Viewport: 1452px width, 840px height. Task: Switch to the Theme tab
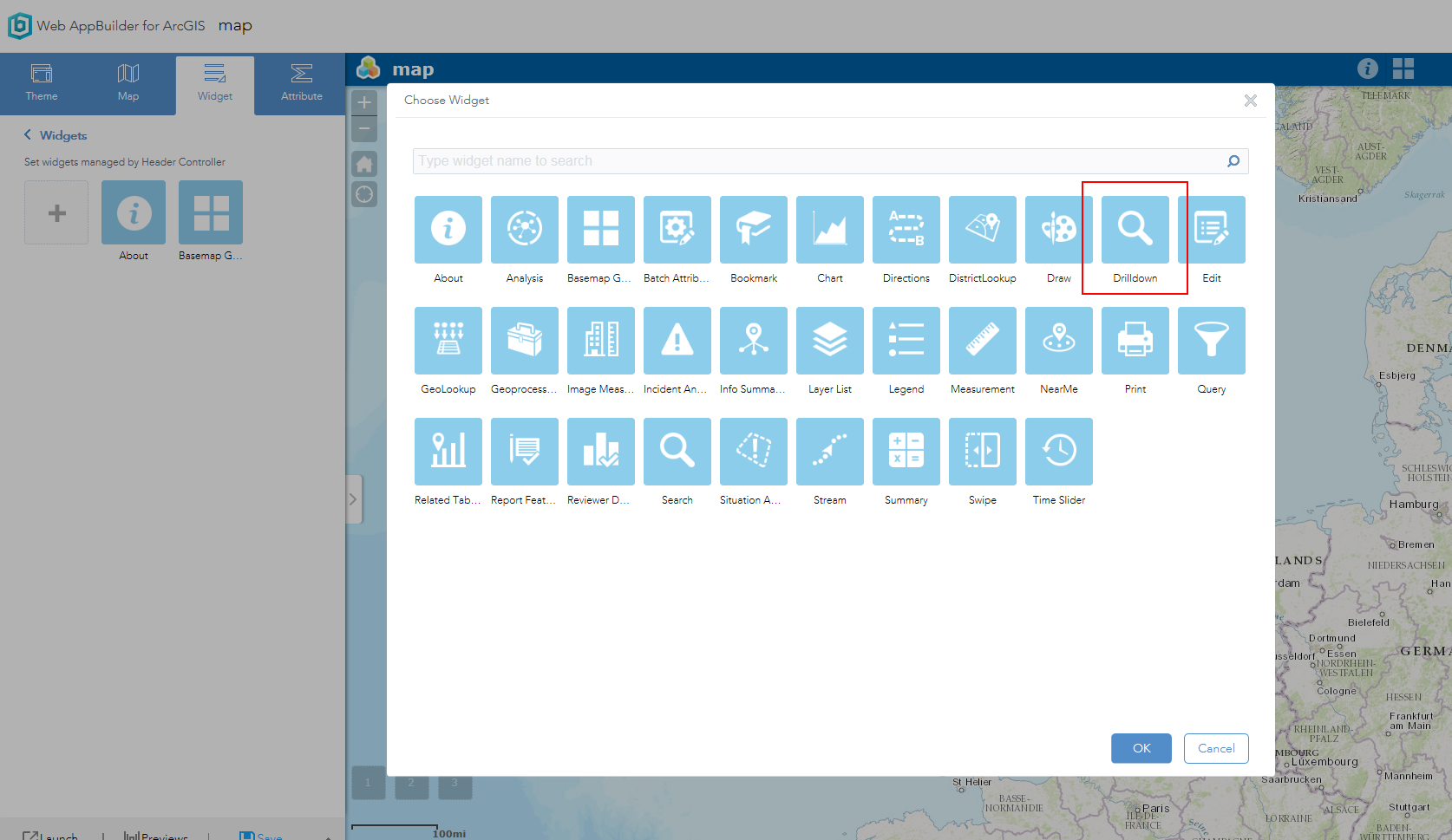(x=42, y=84)
